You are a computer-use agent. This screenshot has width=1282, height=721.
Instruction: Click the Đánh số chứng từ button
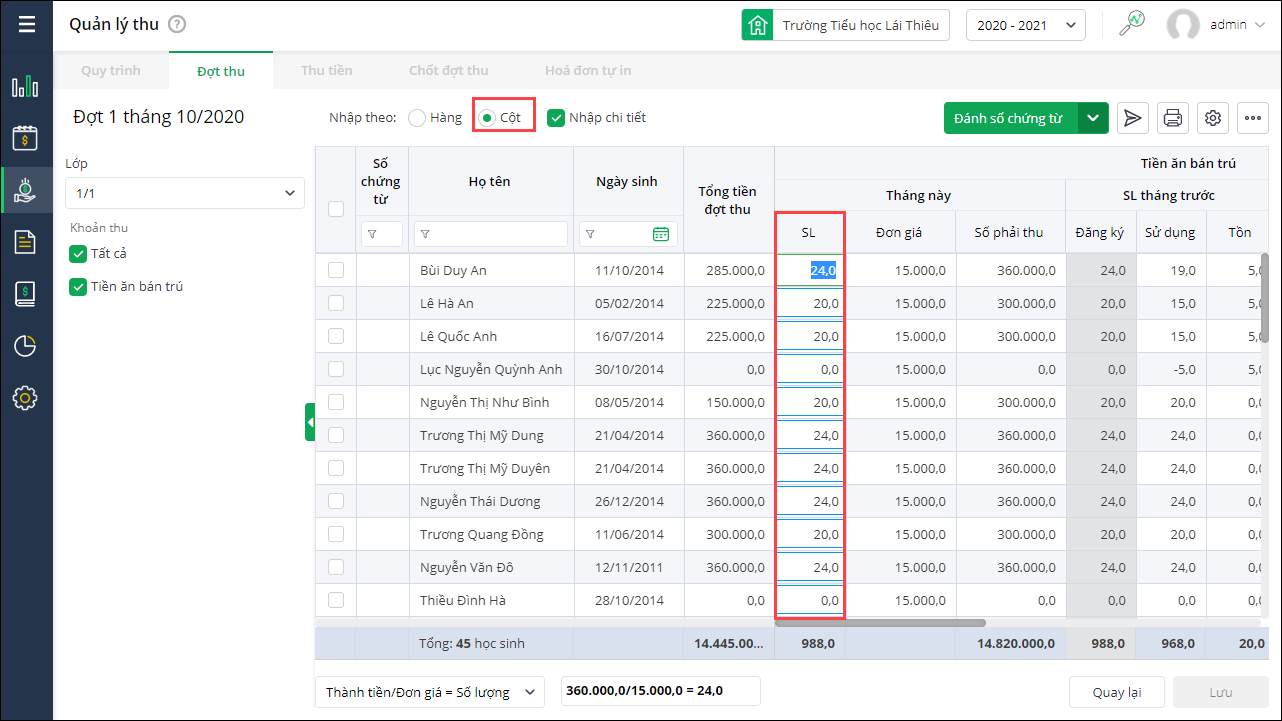point(1010,118)
